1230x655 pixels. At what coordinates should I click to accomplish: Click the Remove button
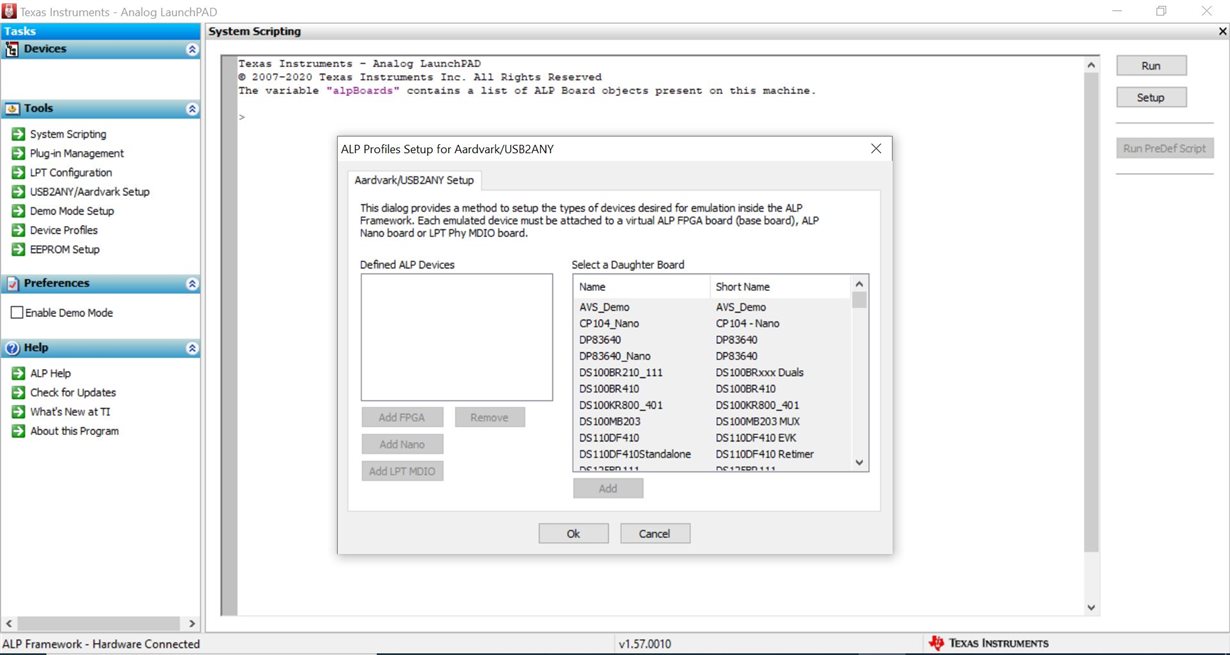pos(490,417)
